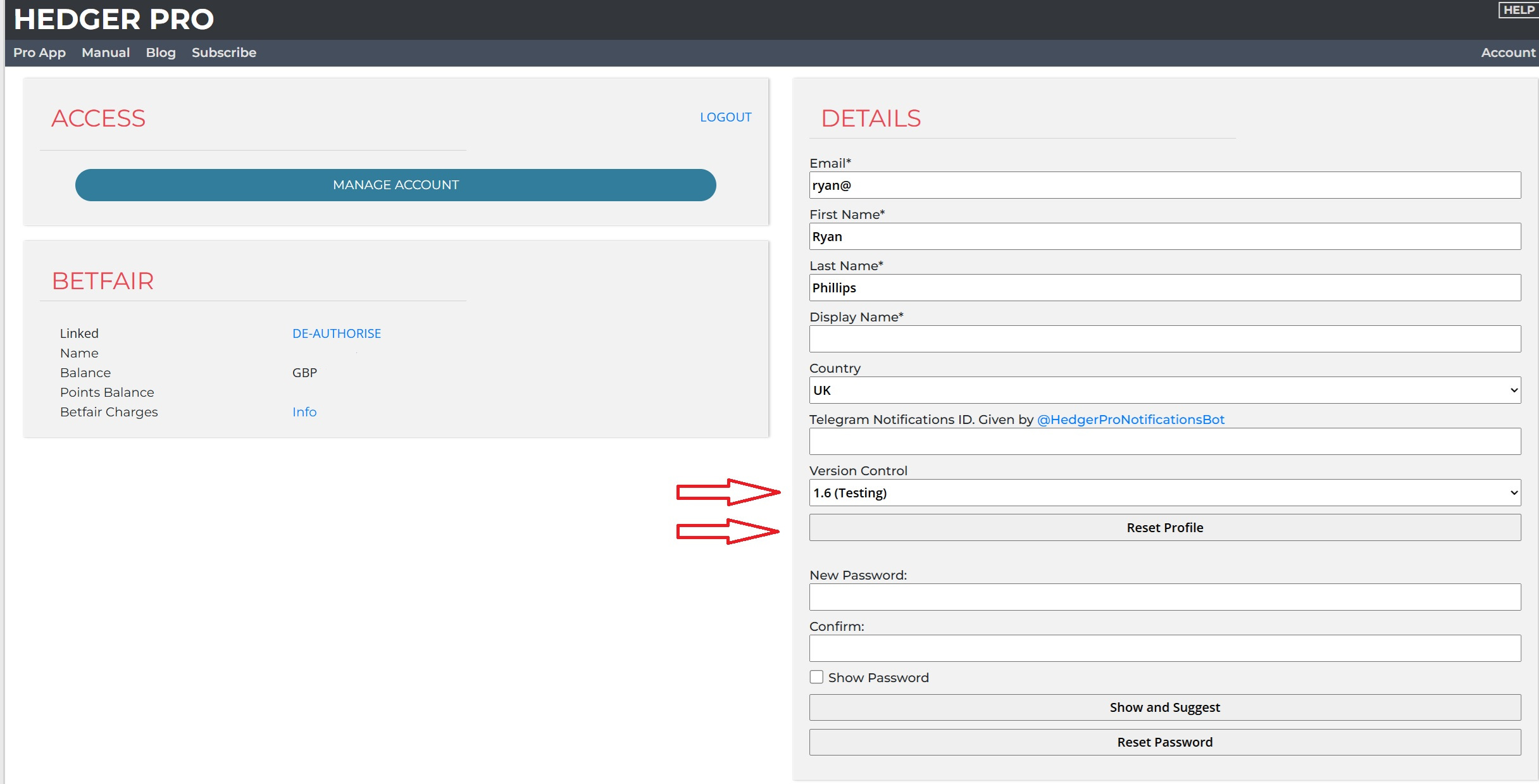The image size is (1539, 784).
Task: Click the ACCESS heading
Action: click(99, 118)
